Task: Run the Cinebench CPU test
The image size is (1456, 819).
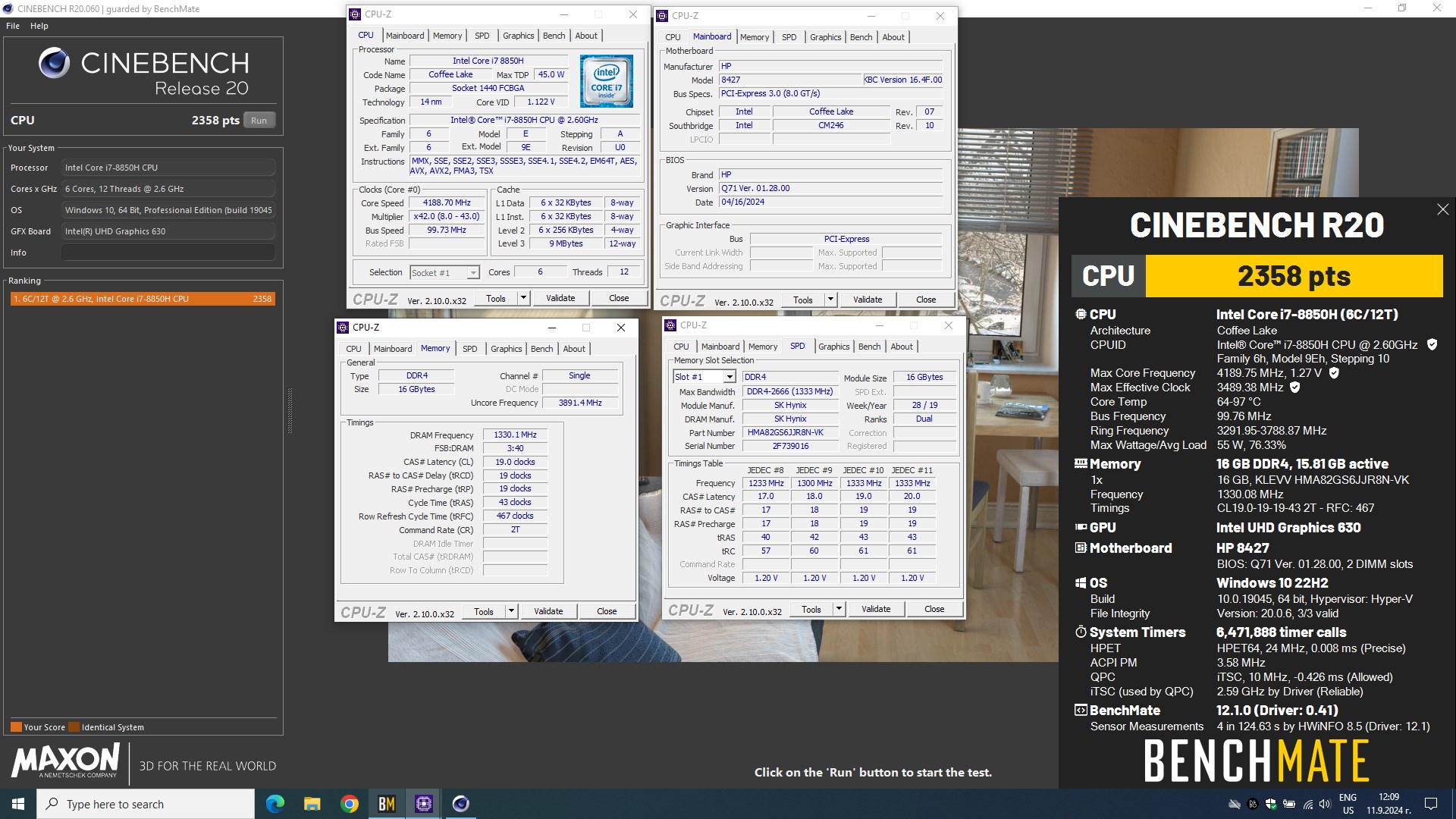Action: (x=259, y=121)
